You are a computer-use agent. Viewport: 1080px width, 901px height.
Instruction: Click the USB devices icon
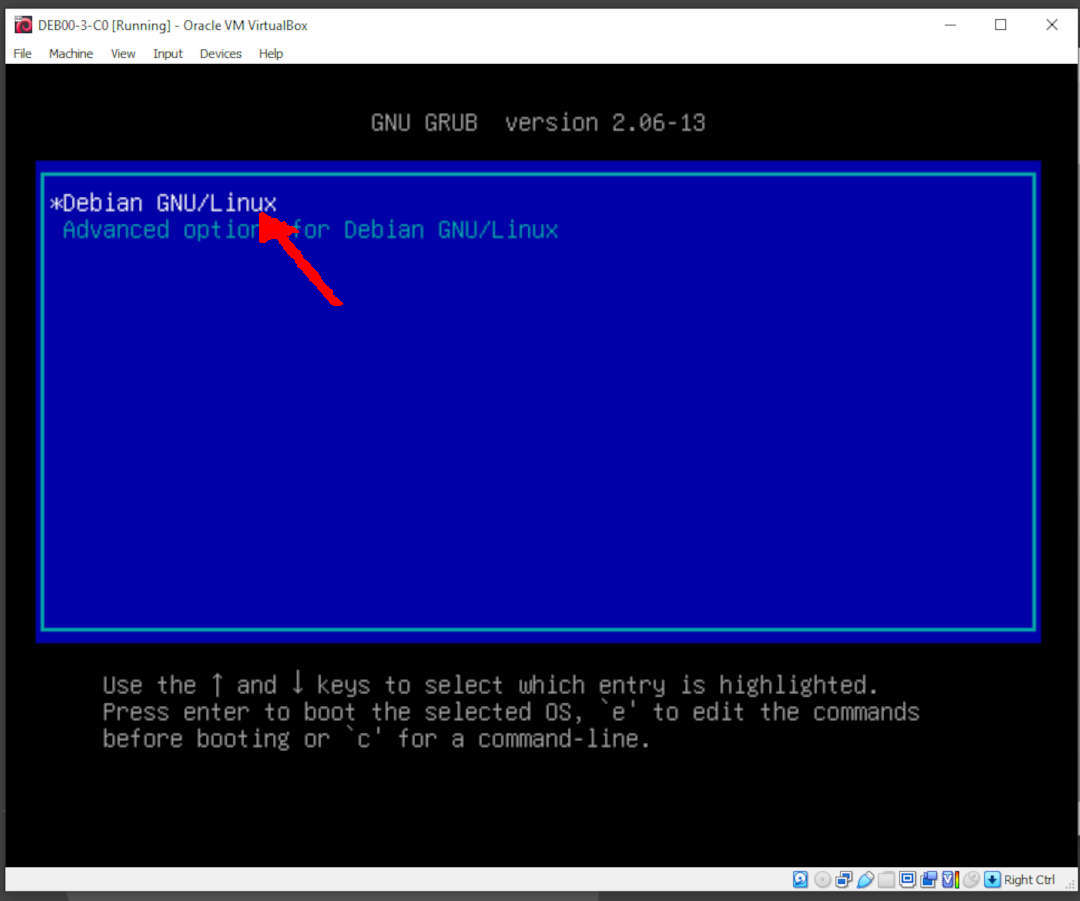(x=864, y=880)
